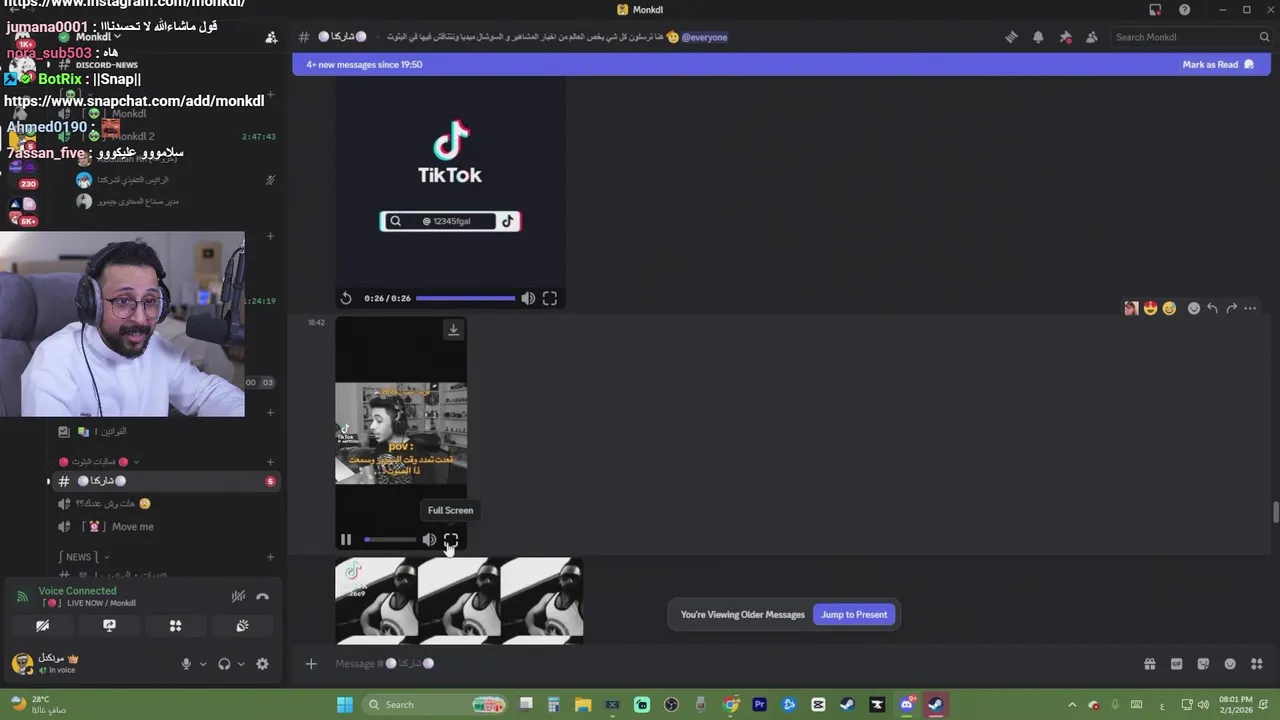
Task: Expand input device options arrow
Action: click(x=203, y=664)
